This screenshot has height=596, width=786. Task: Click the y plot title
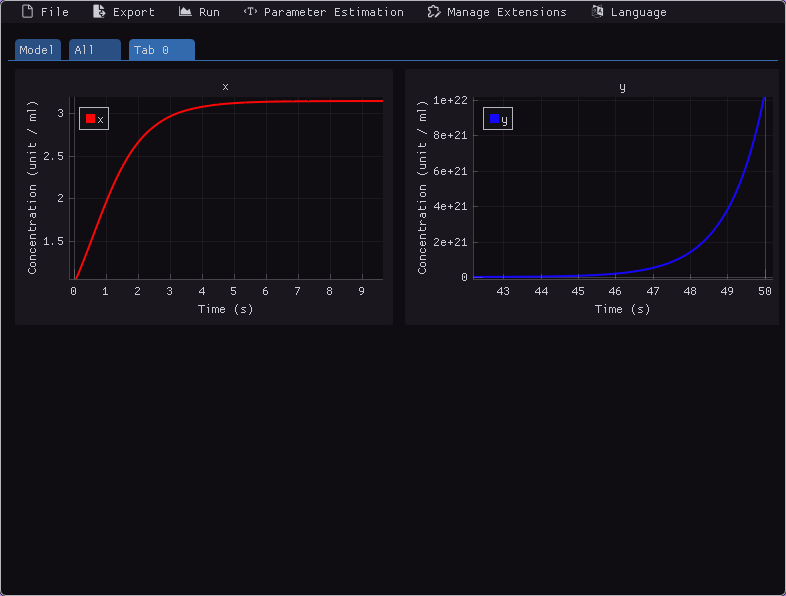(x=622, y=88)
